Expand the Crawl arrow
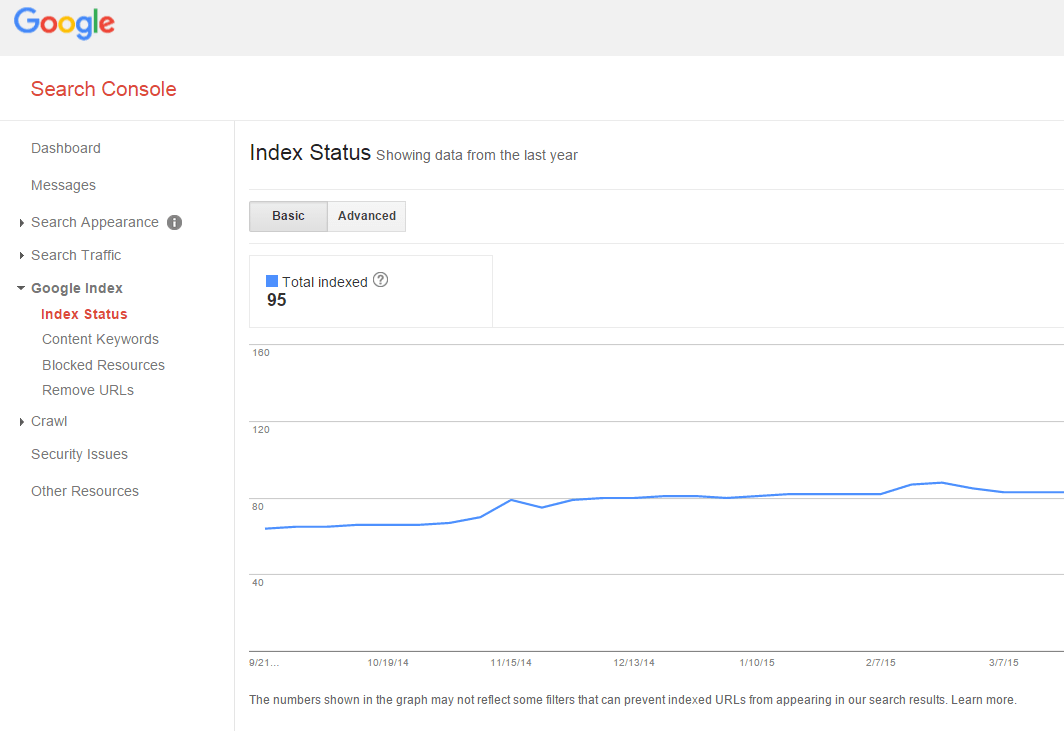Viewport: 1064px width, 731px height. pos(22,421)
